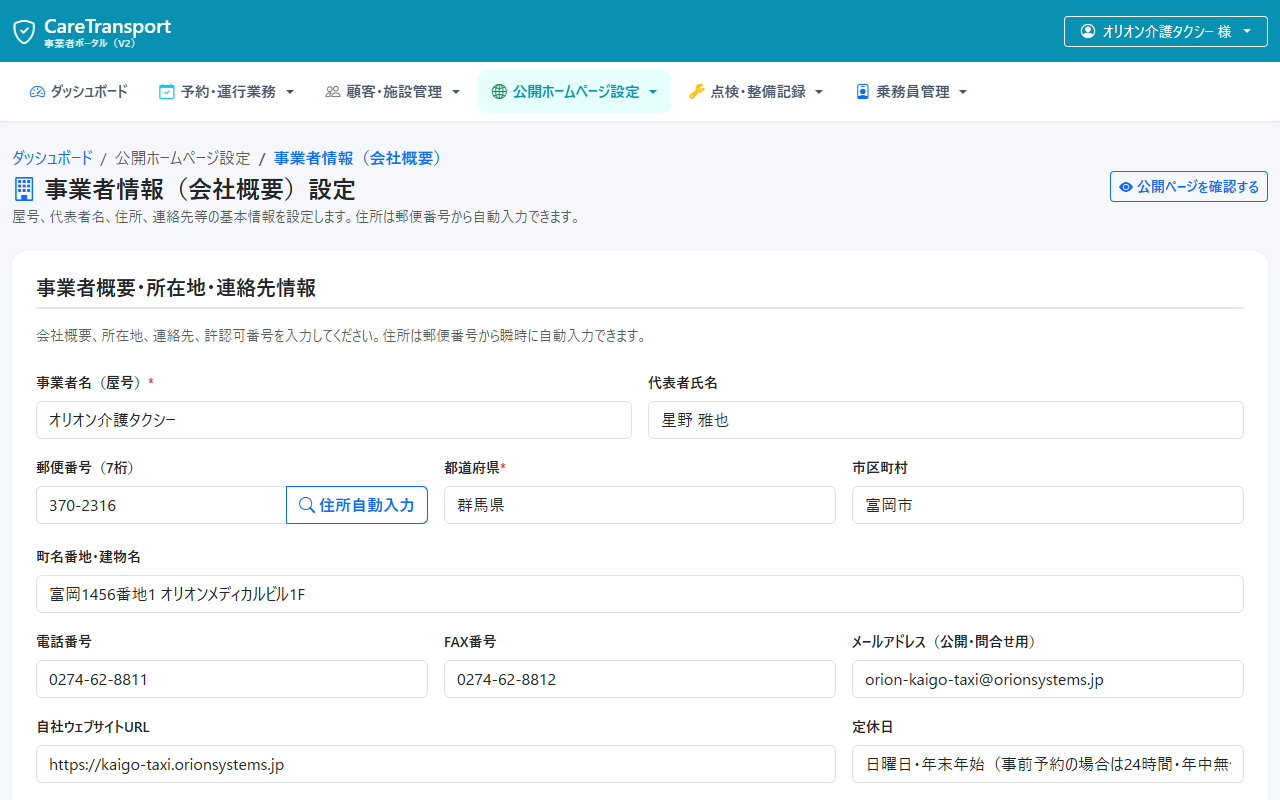Screen dimensions: 1280x800
Task: Open the ダッシュボード nav item
Action: tap(79, 92)
